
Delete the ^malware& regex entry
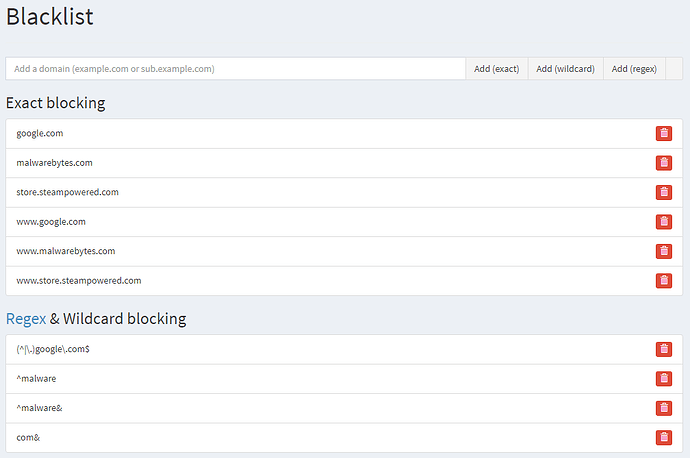[664, 408]
